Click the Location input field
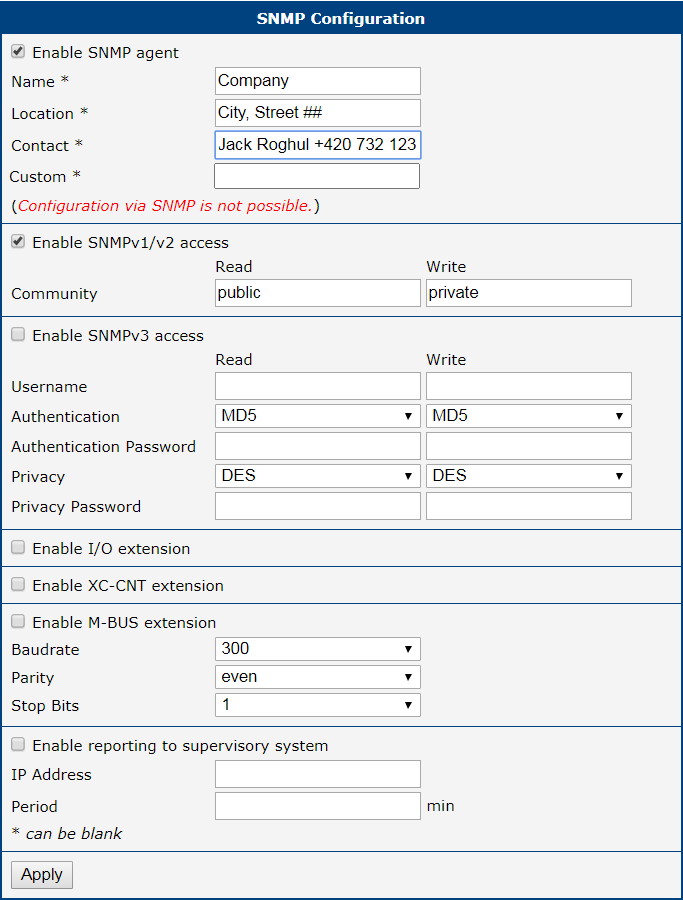 [318, 113]
